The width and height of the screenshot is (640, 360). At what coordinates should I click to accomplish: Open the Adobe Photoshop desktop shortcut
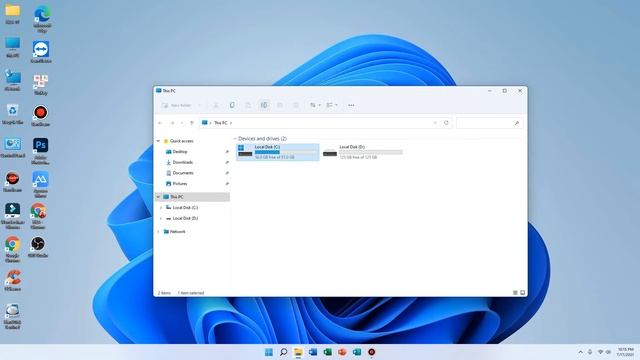tap(40, 151)
